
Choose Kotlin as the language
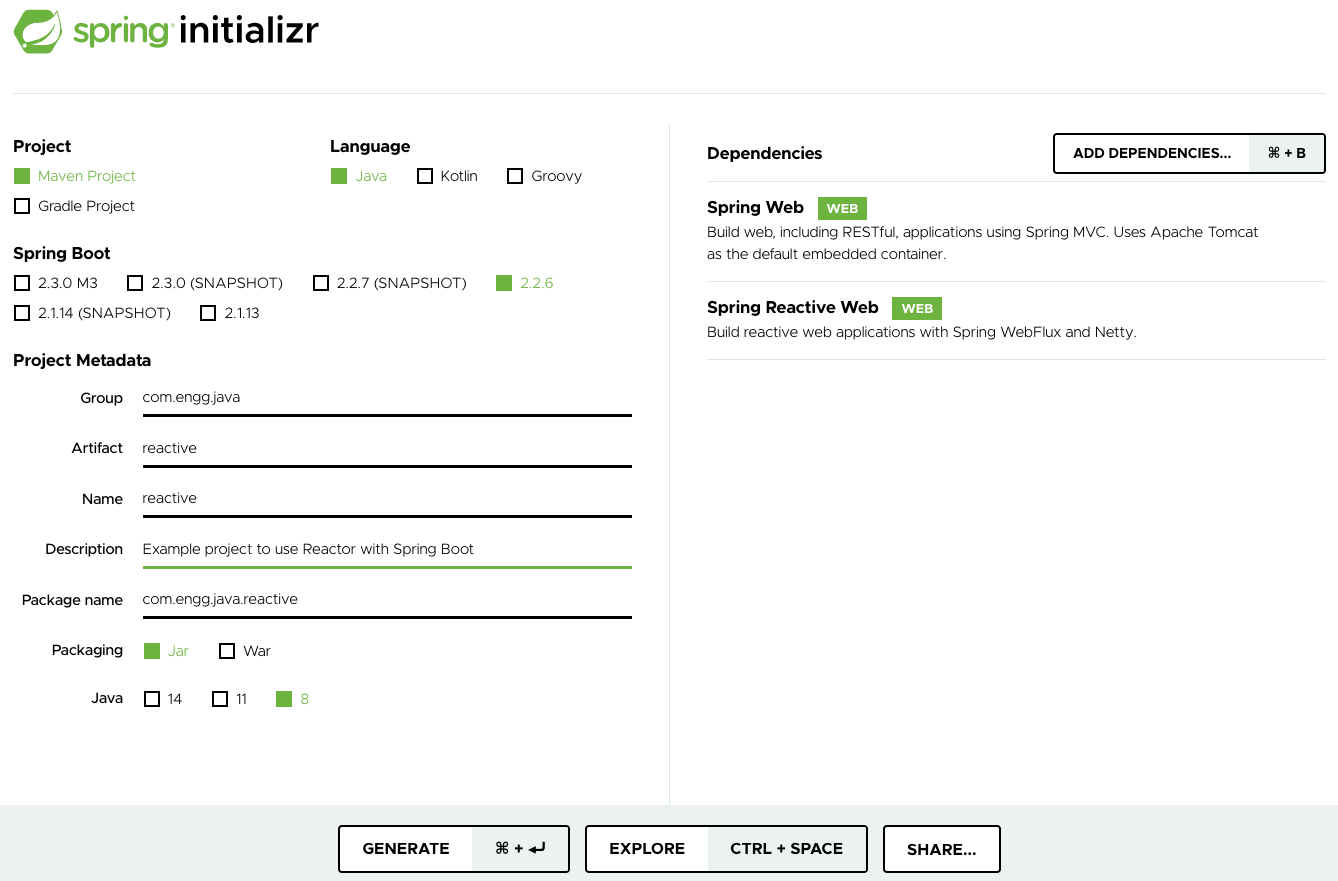point(424,175)
